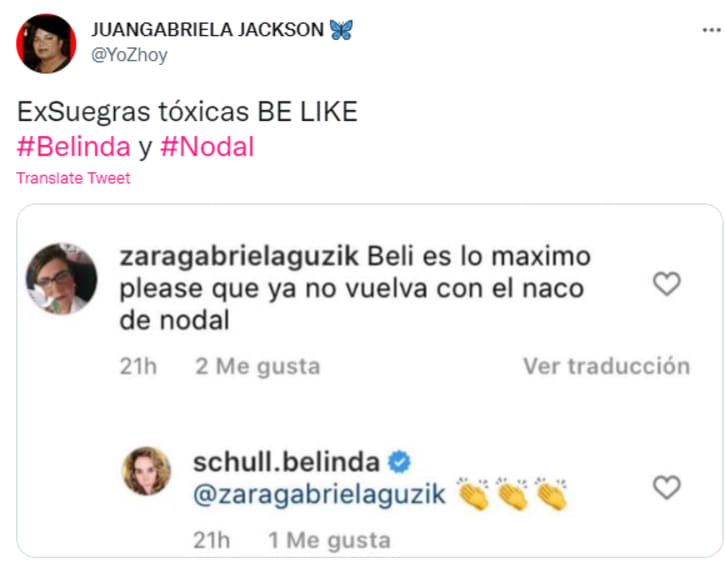Image resolution: width=725 pixels, height=563 pixels.
Task: Click the butterfly emoji next to the display name
Action: click(341, 30)
